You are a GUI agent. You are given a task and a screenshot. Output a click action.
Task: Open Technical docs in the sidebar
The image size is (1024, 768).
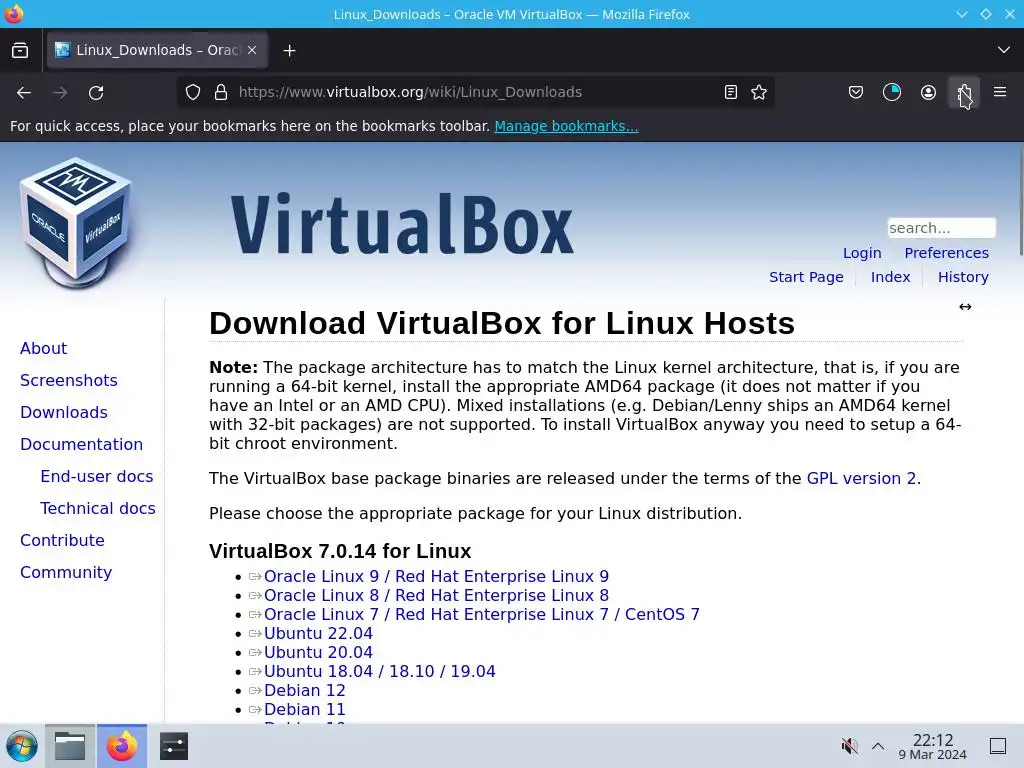point(97,509)
